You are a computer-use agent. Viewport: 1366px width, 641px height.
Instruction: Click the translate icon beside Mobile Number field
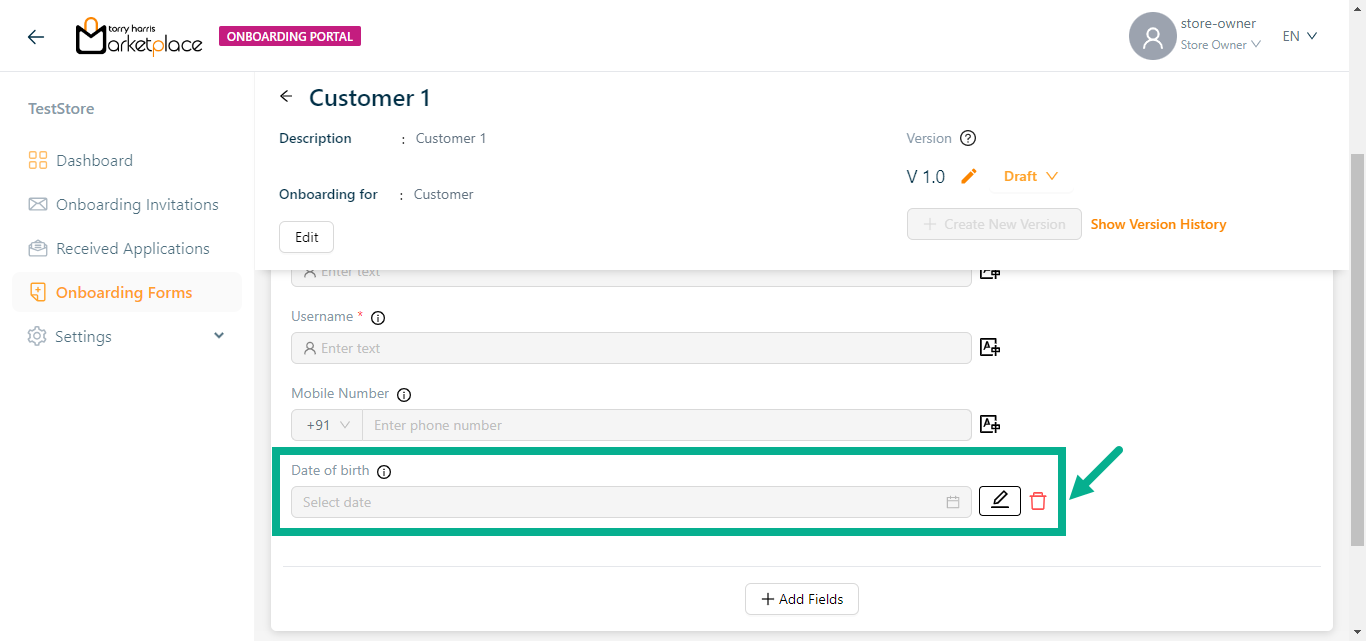pyautogui.click(x=990, y=425)
